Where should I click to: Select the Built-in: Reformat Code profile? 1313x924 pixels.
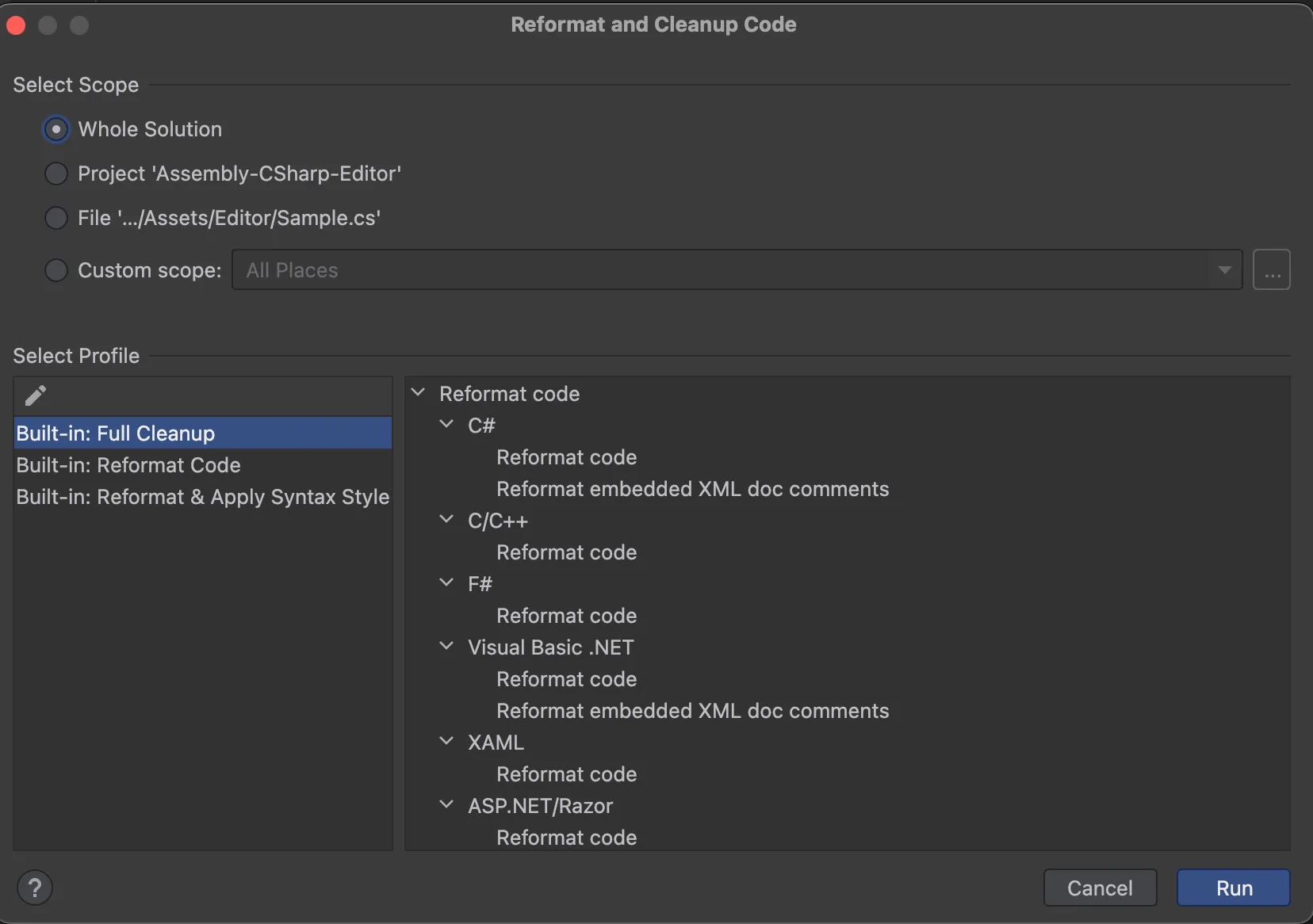[128, 465]
